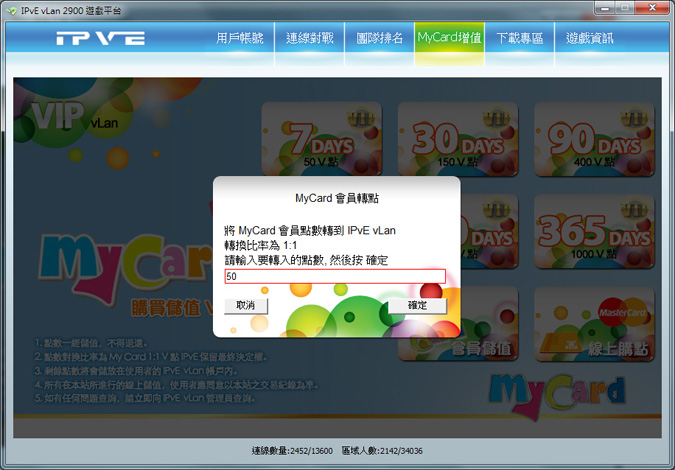This screenshot has height=470, width=675.
Task: Select the 90 DAYS 400 V點 card
Action: 594,139
